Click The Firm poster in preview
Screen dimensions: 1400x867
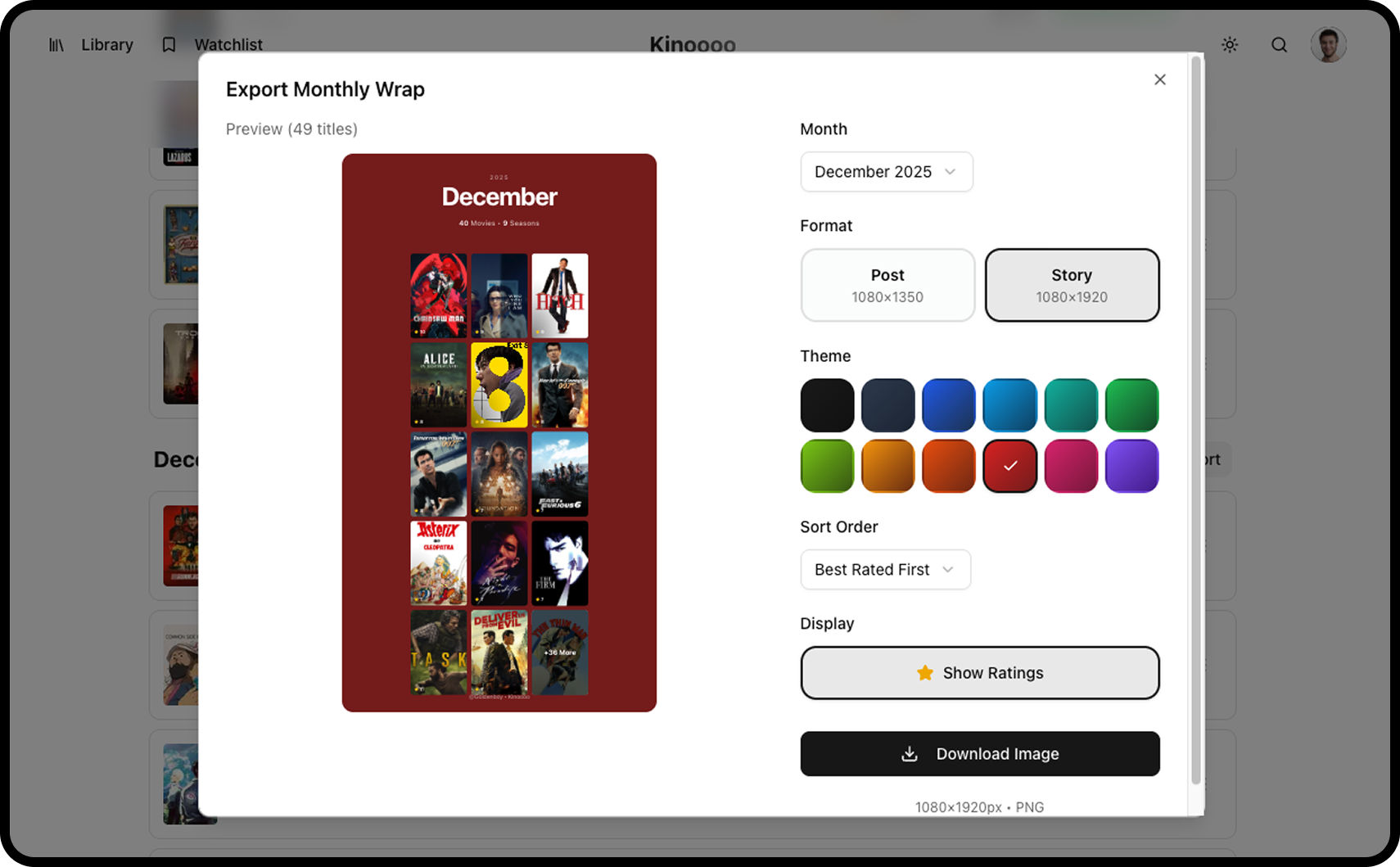pos(560,563)
